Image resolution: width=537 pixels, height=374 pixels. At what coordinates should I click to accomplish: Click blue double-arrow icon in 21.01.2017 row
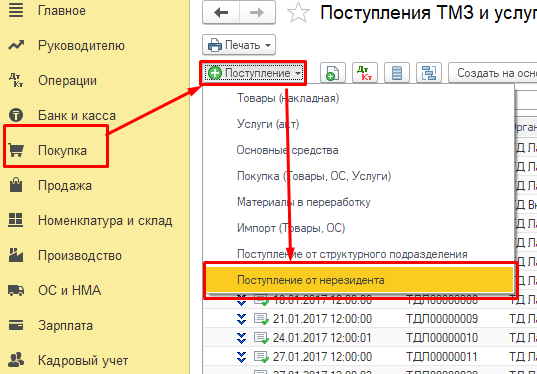click(x=241, y=319)
